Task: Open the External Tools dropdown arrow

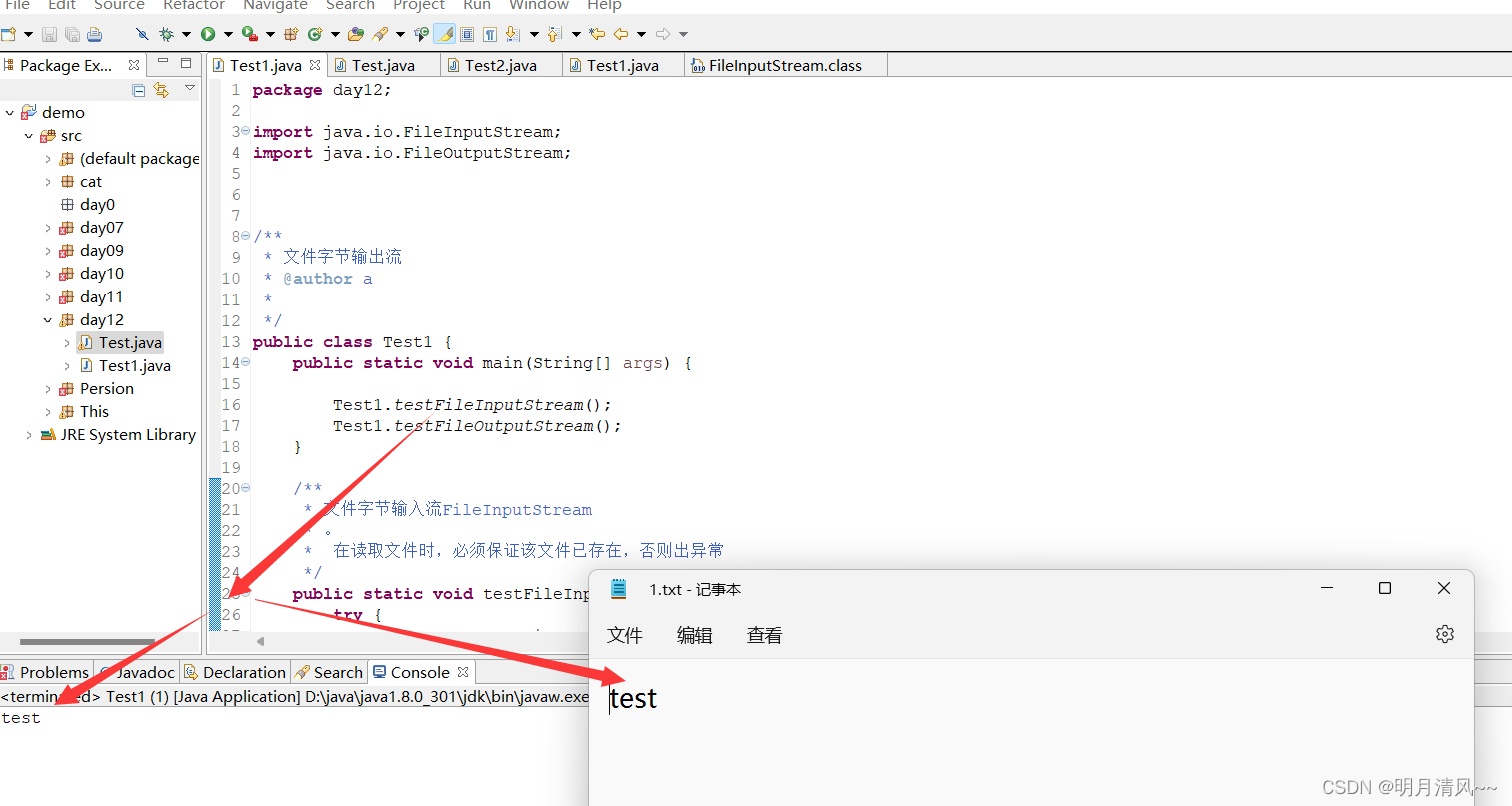Action: point(270,34)
